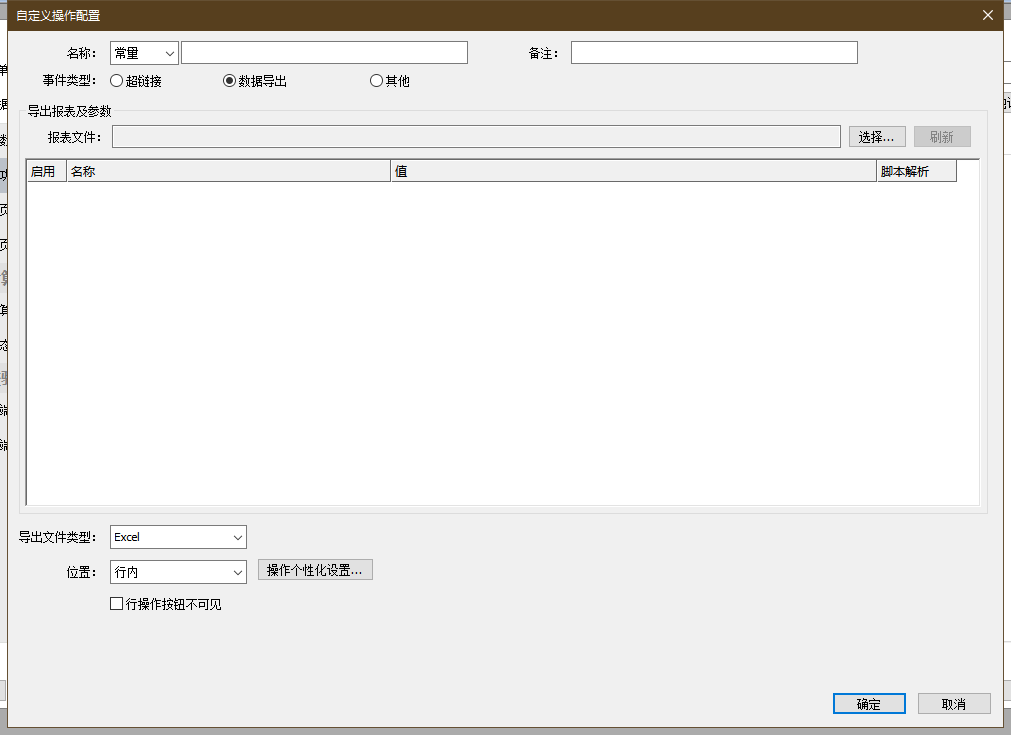Expand the 导出文件类型 Excel dropdown
This screenshot has width=1011, height=735.
pos(178,538)
